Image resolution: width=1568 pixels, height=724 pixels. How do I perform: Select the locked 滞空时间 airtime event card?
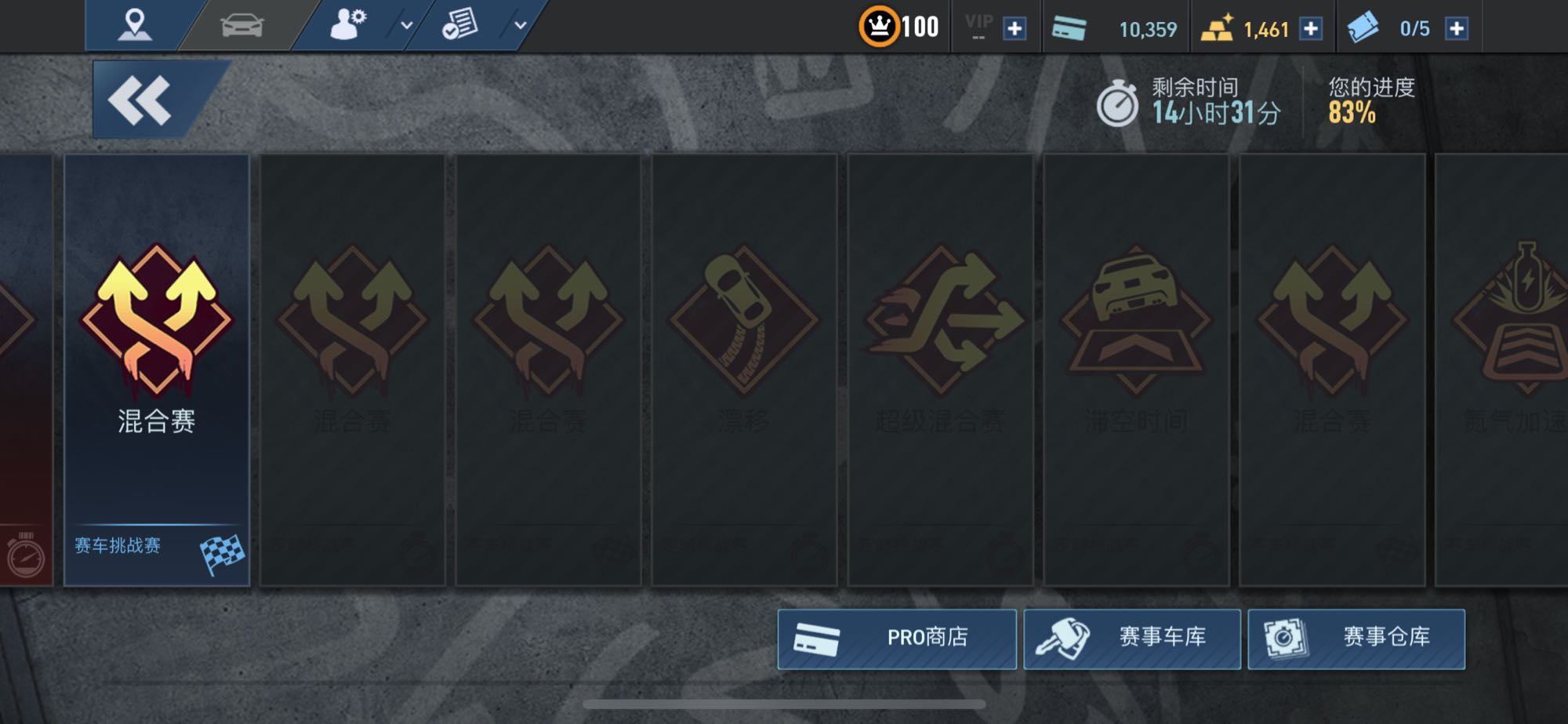[x=1136, y=369]
